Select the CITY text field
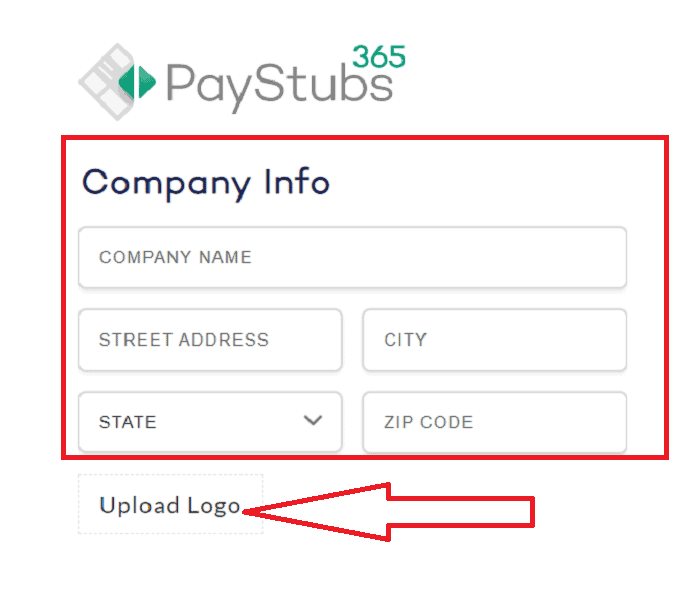The width and height of the screenshot is (690, 604). [495, 340]
